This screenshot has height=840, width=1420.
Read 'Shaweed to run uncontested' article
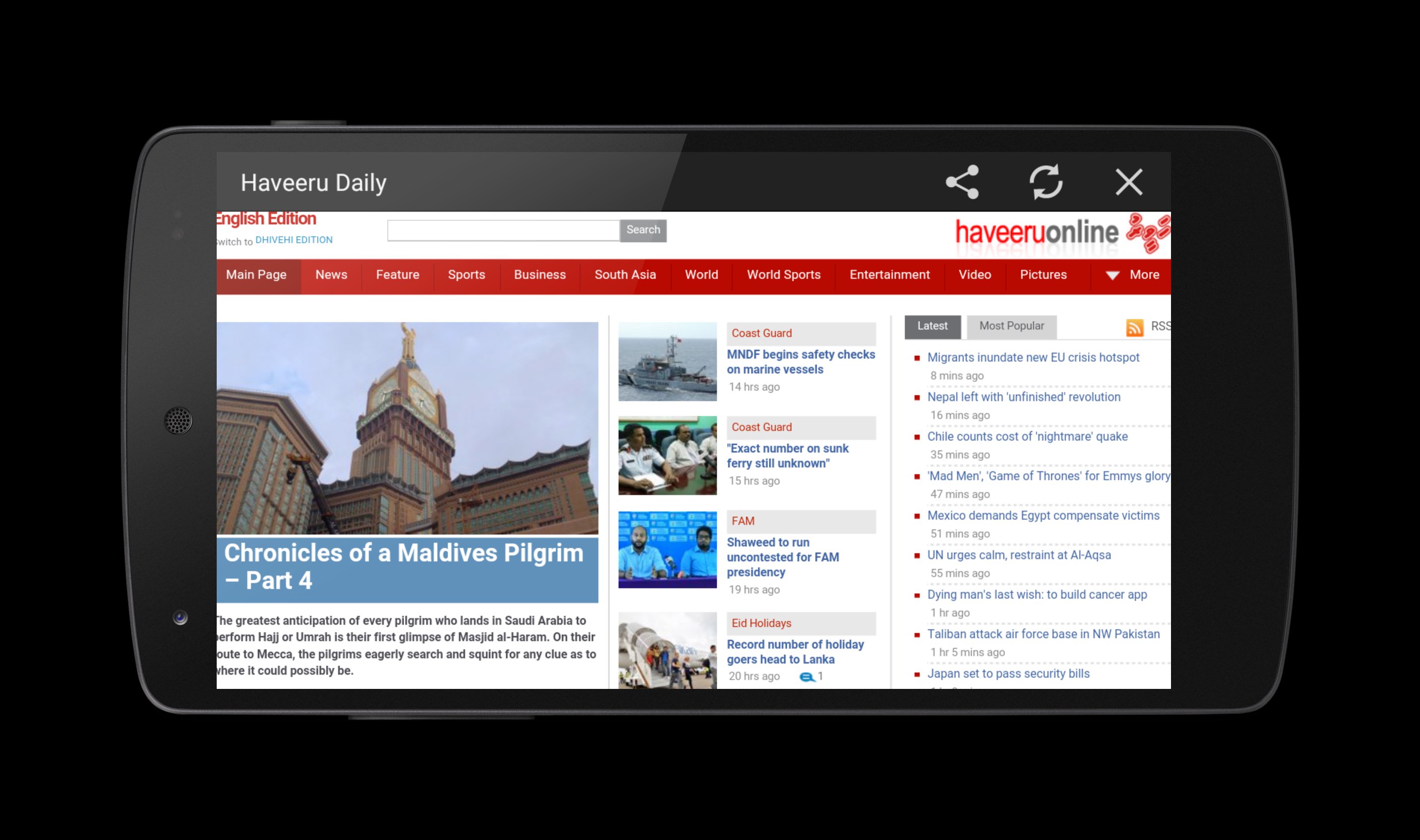point(782,557)
